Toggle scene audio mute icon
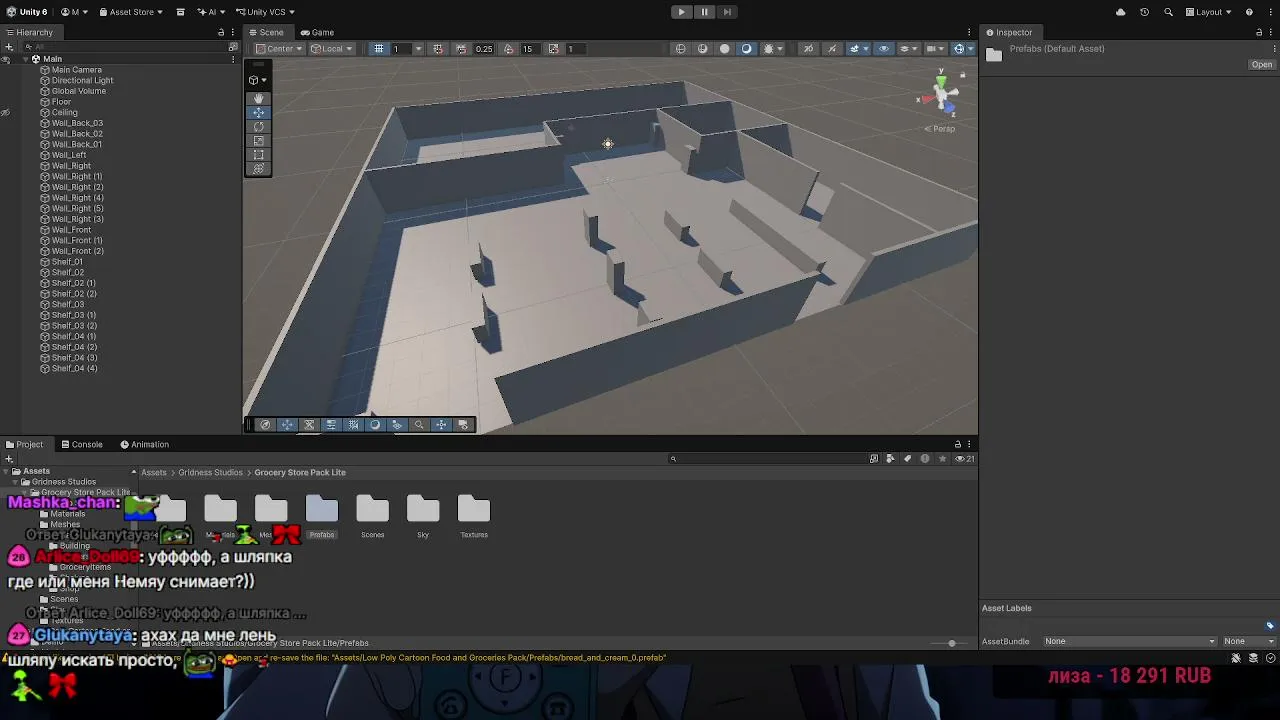The image size is (1280, 720). (831, 49)
